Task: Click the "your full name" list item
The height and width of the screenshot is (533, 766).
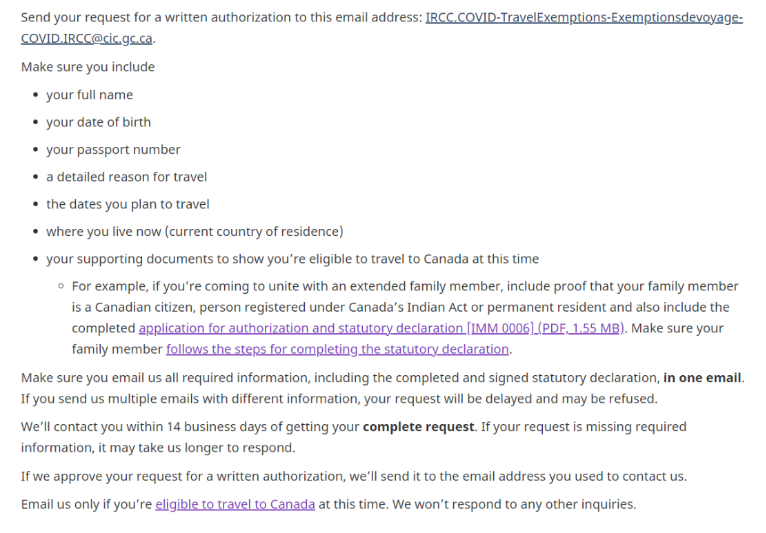Action: click(89, 95)
